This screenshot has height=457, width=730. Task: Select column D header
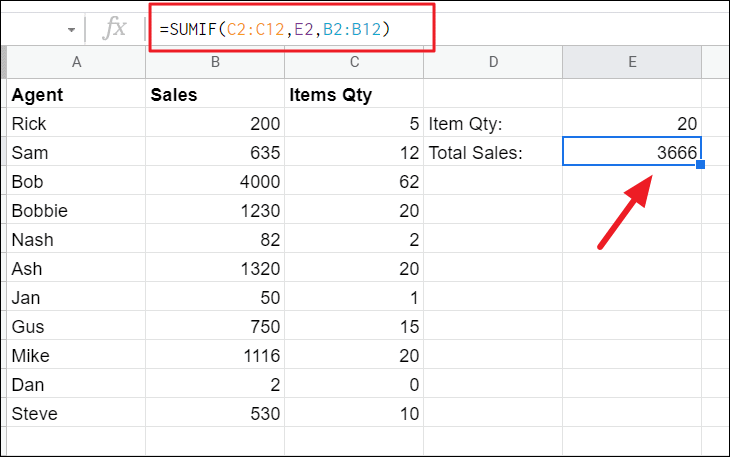492,62
